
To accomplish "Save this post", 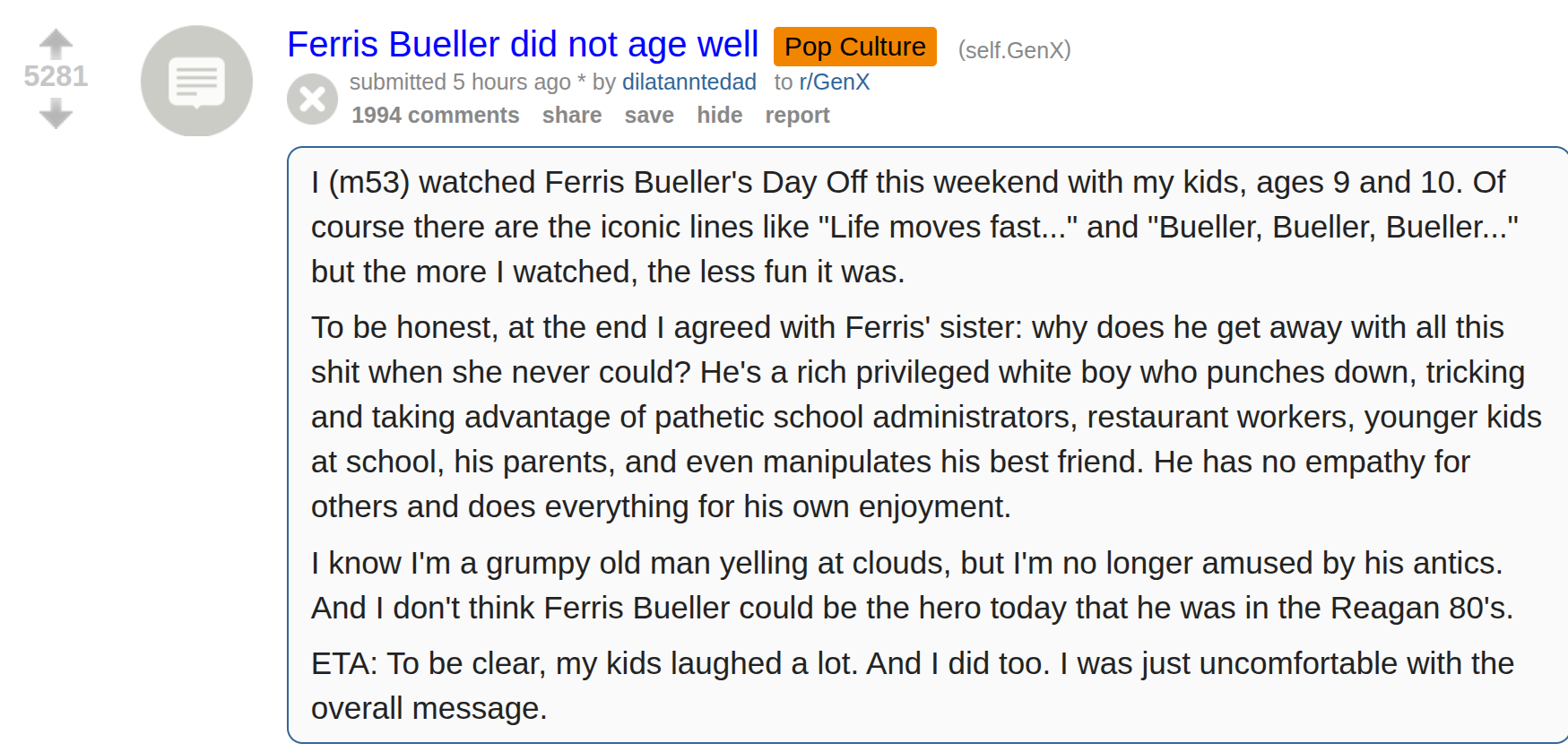I will click(649, 115).
